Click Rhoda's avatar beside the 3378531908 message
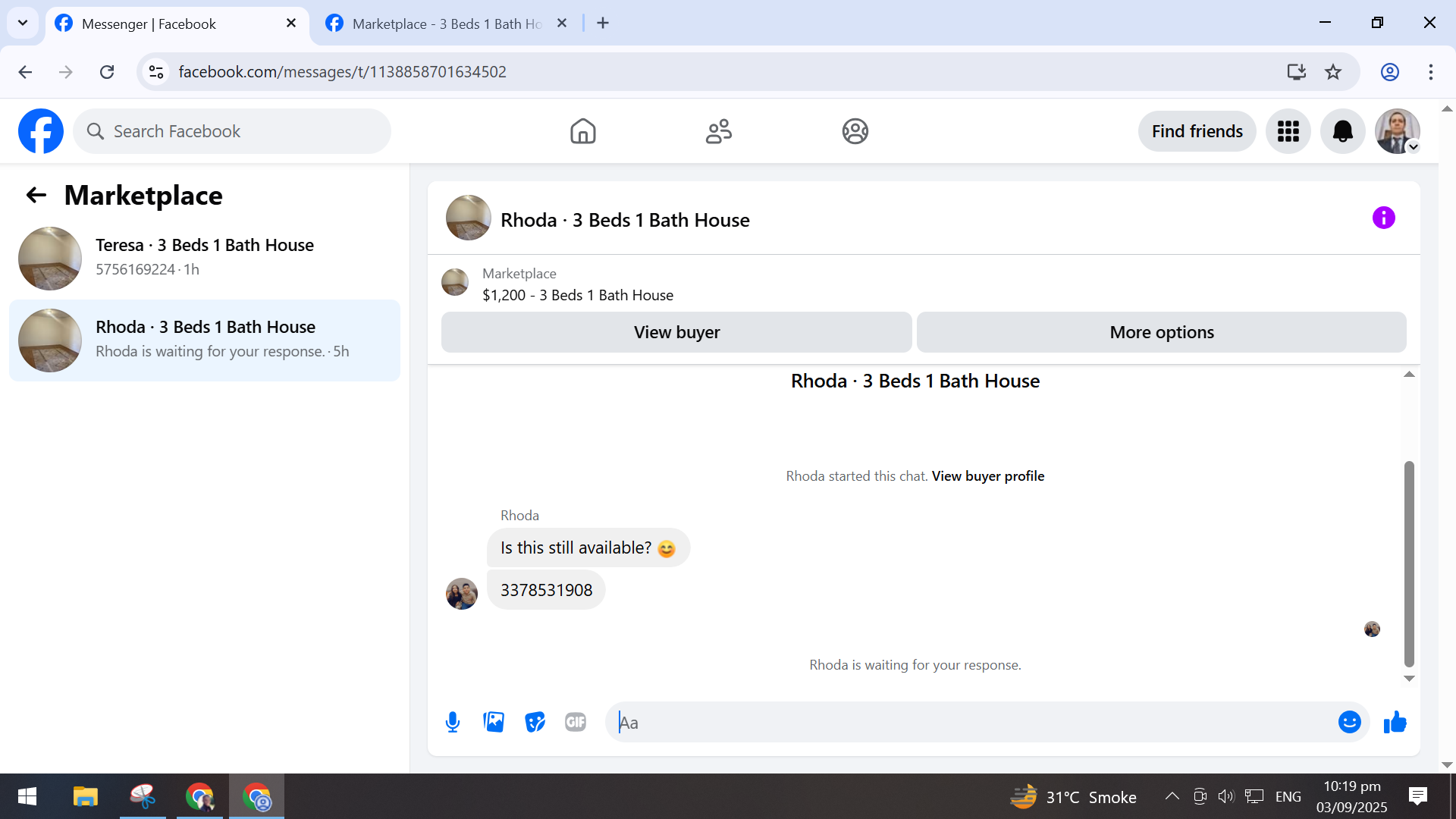The image size is (1456, 819). [x=462, y=594]
